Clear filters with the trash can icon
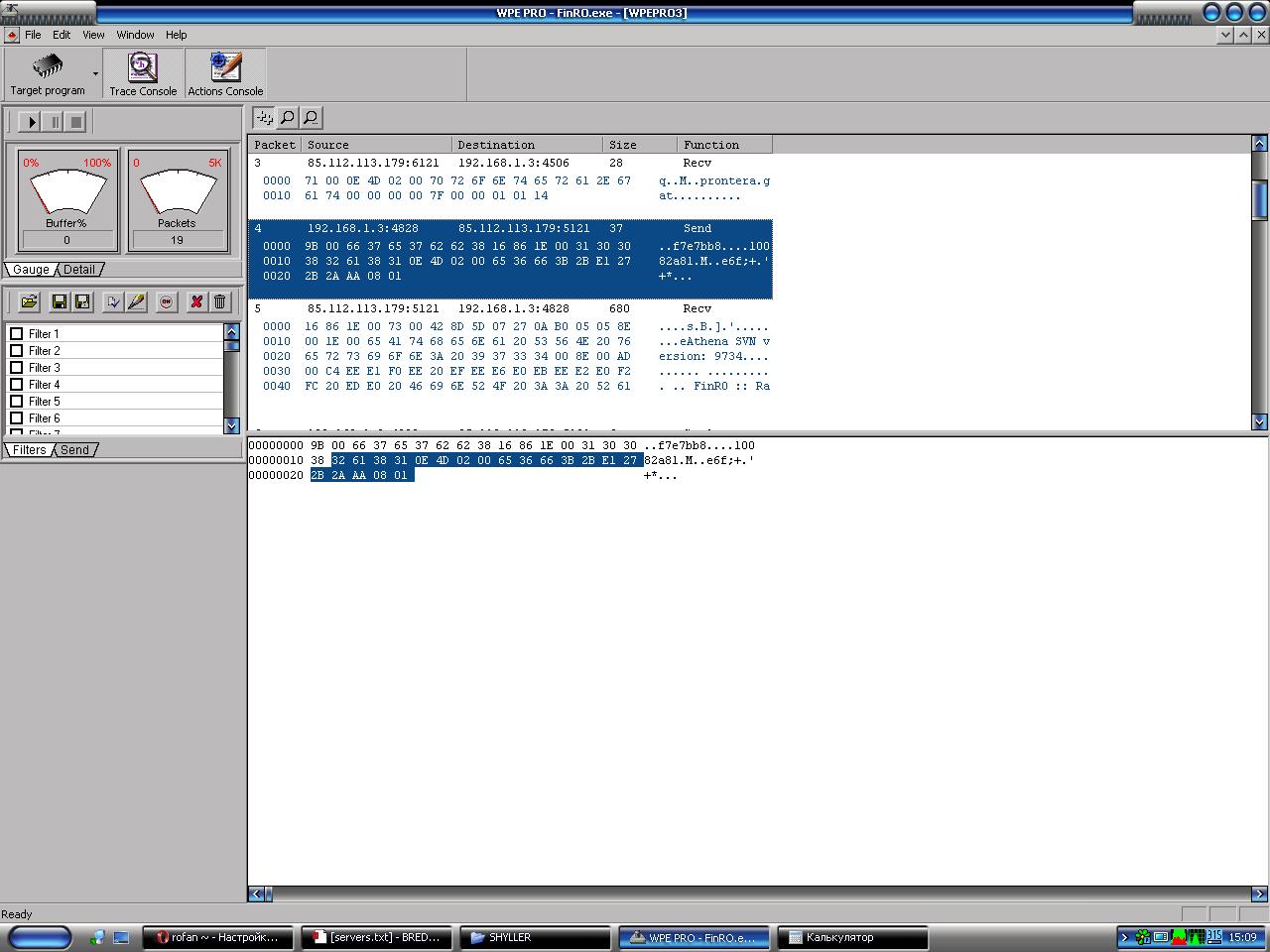The image size is (1270, 952). tap(220, 301)
